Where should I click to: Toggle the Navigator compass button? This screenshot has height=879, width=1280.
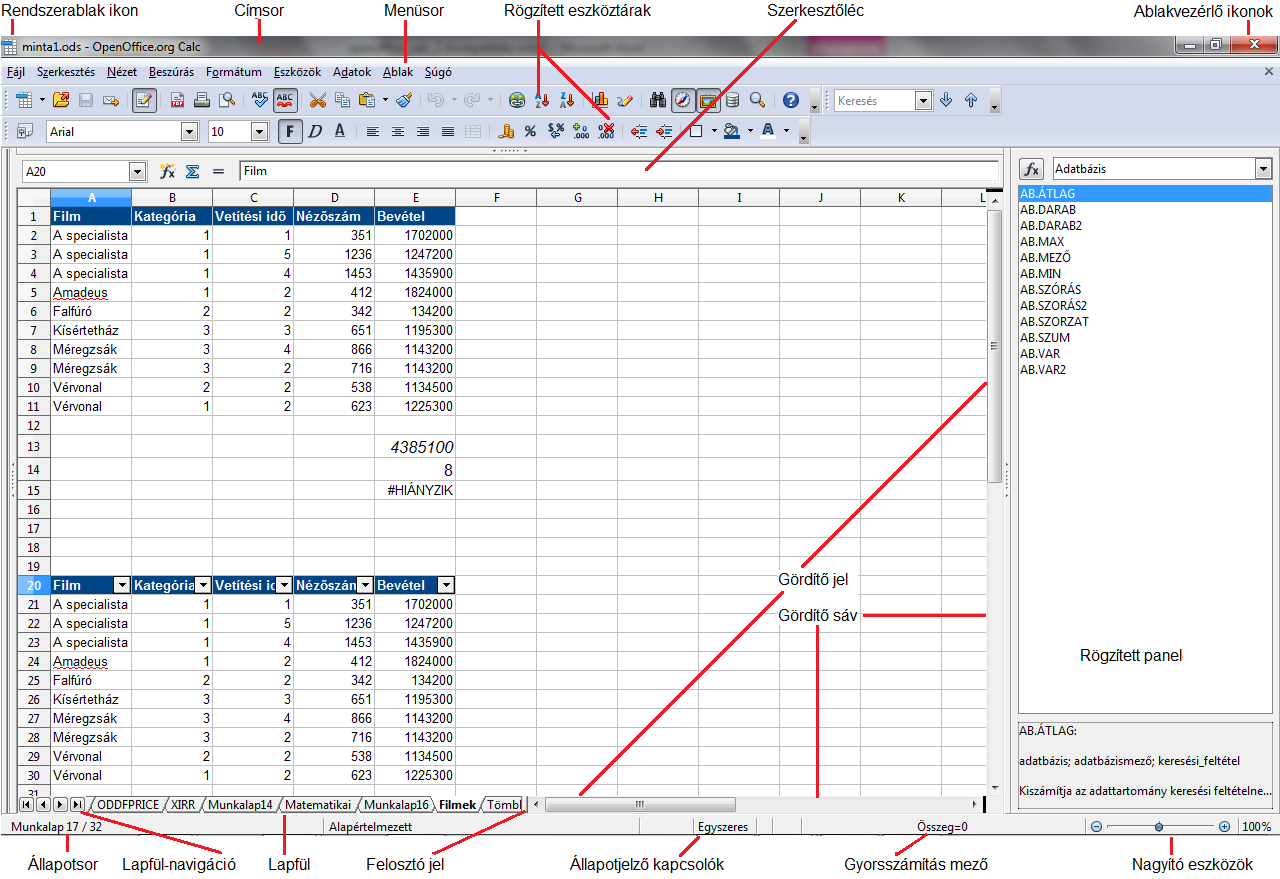coord(684,100)
